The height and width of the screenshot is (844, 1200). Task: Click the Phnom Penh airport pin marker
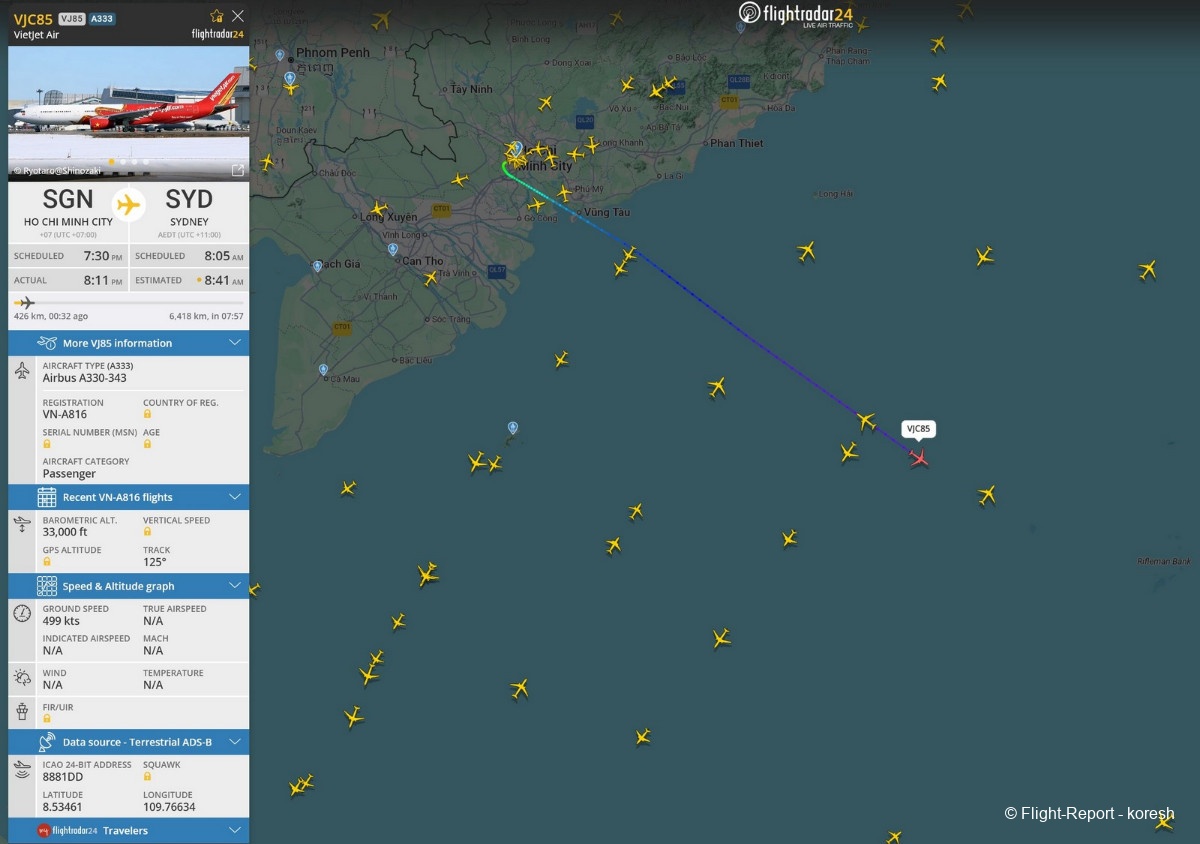pos(280,56)
